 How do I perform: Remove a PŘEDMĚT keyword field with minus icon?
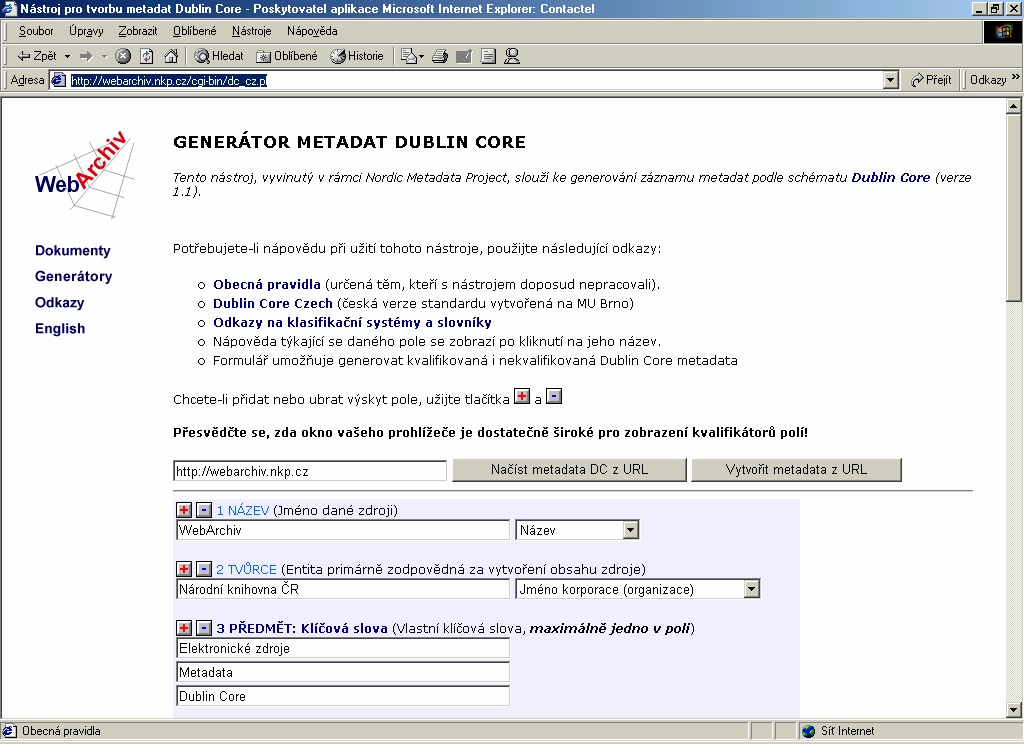click(x=204, y=628)
